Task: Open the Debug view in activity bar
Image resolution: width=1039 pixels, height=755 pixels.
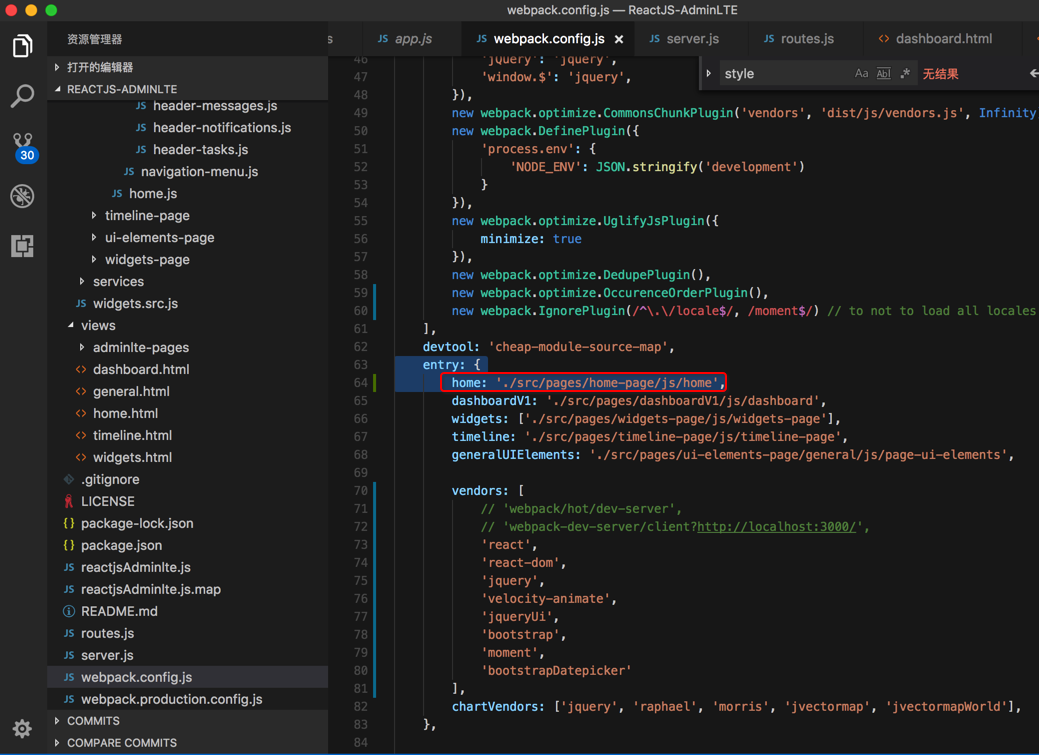Action: pyautogui.click(x=22, y=196)
